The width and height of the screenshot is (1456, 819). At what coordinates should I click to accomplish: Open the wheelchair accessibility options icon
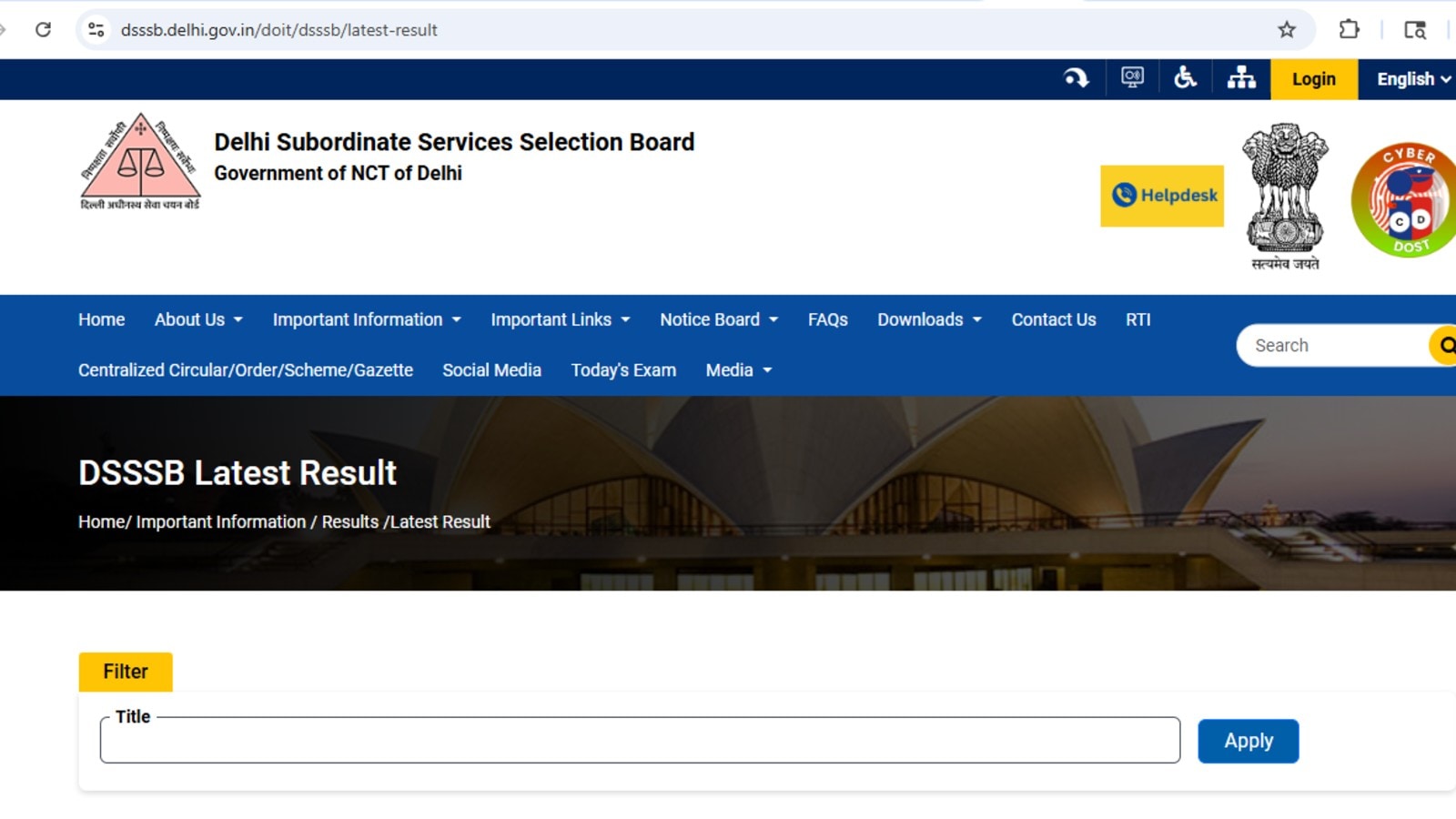[1185, 78]
